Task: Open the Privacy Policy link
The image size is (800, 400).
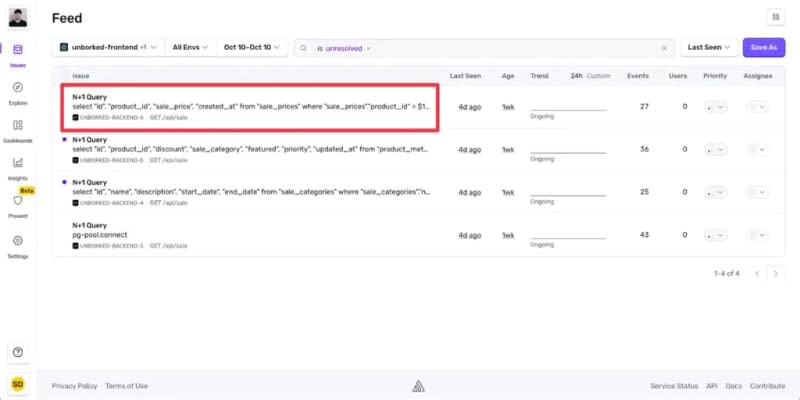Action: point(74,386)
